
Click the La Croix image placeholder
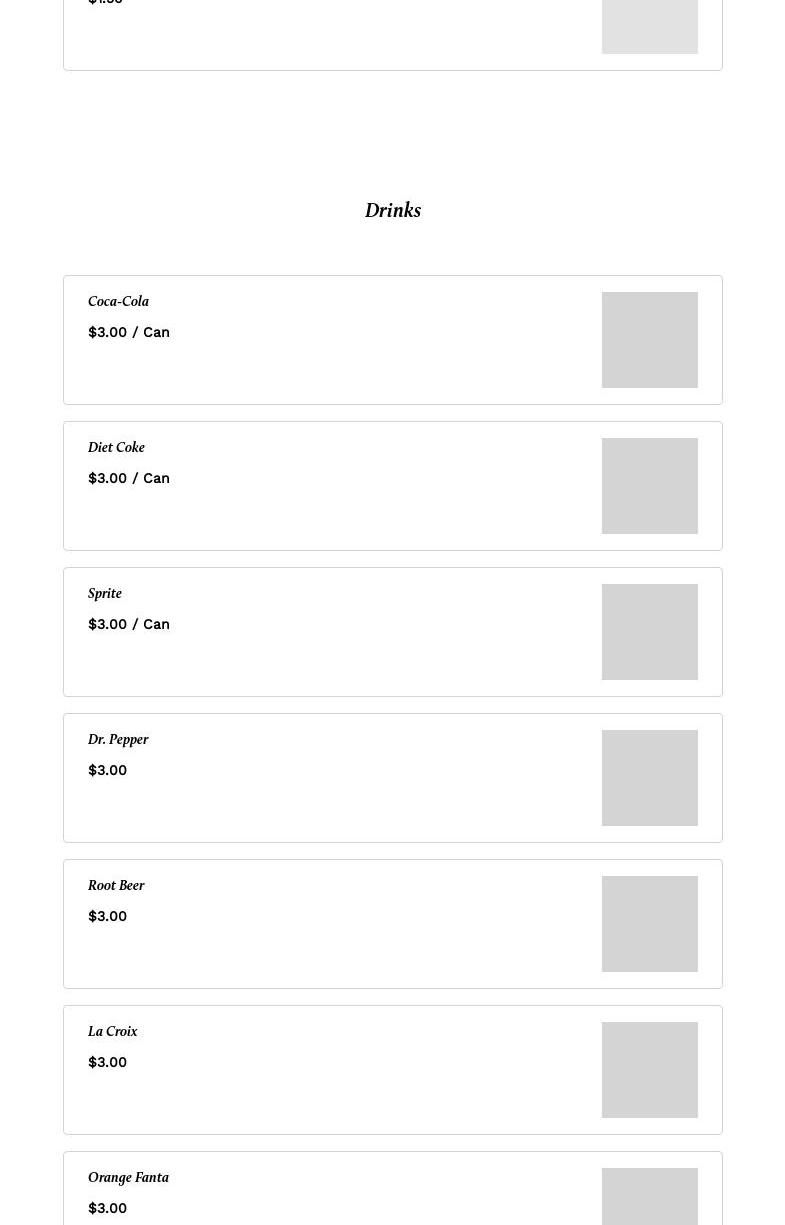pyautogui.click(x=649, y=1070)
